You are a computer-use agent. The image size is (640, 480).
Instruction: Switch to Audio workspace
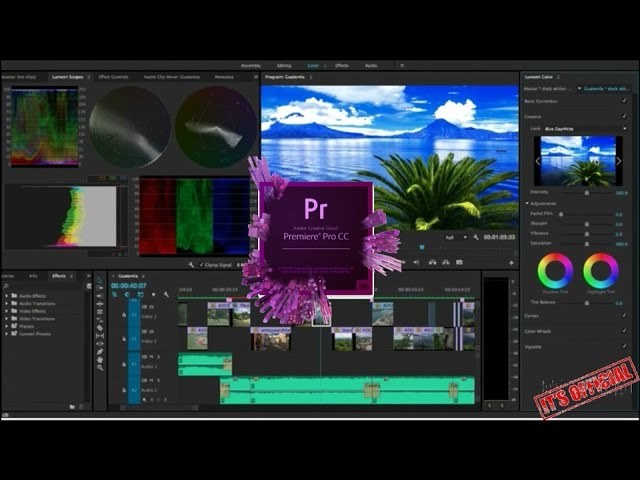point(371,66)
